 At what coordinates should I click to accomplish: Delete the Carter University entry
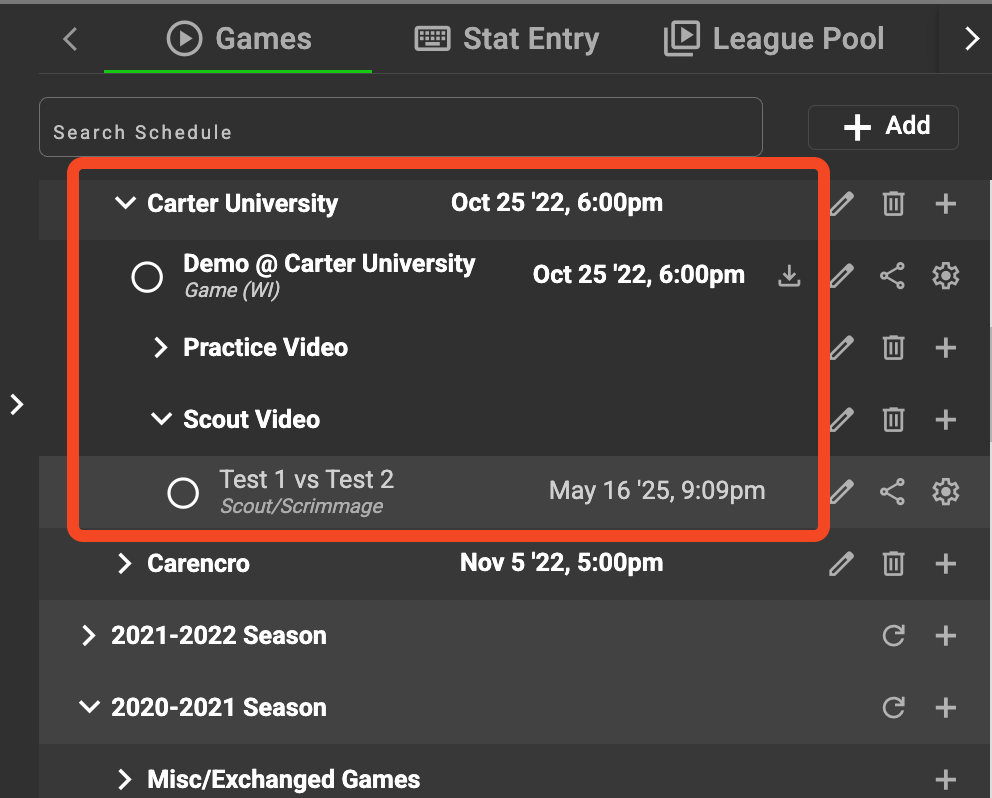pos(893,204)
